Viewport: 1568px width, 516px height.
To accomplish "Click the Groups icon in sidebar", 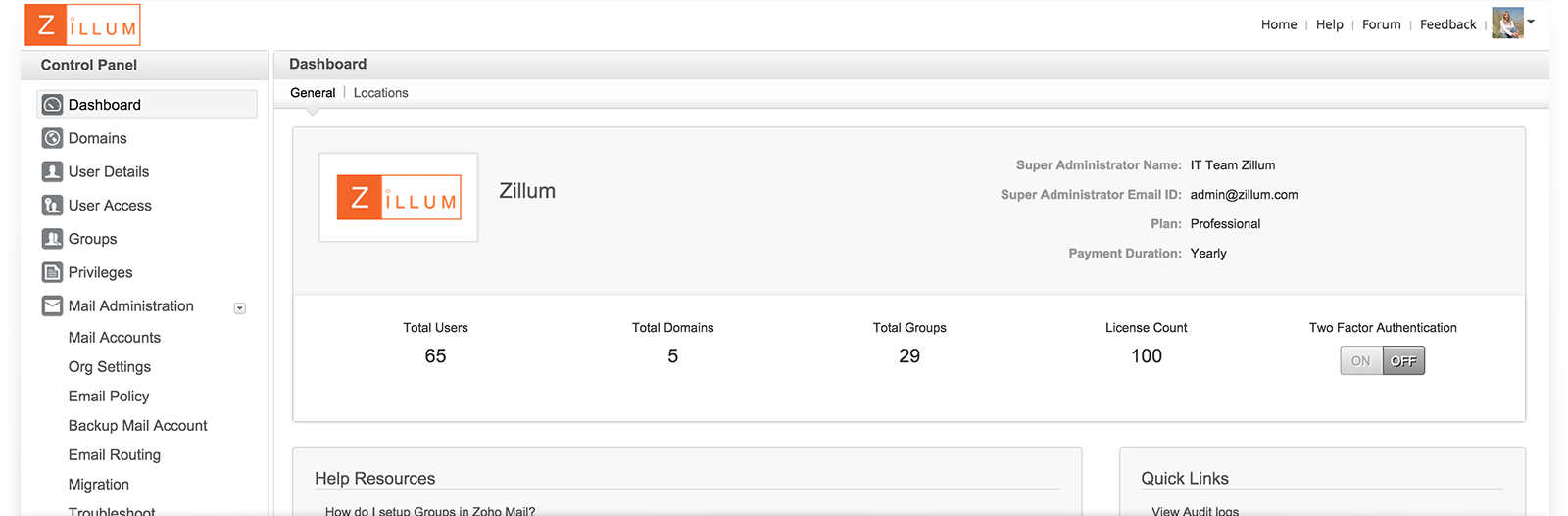I will [53, 239].
